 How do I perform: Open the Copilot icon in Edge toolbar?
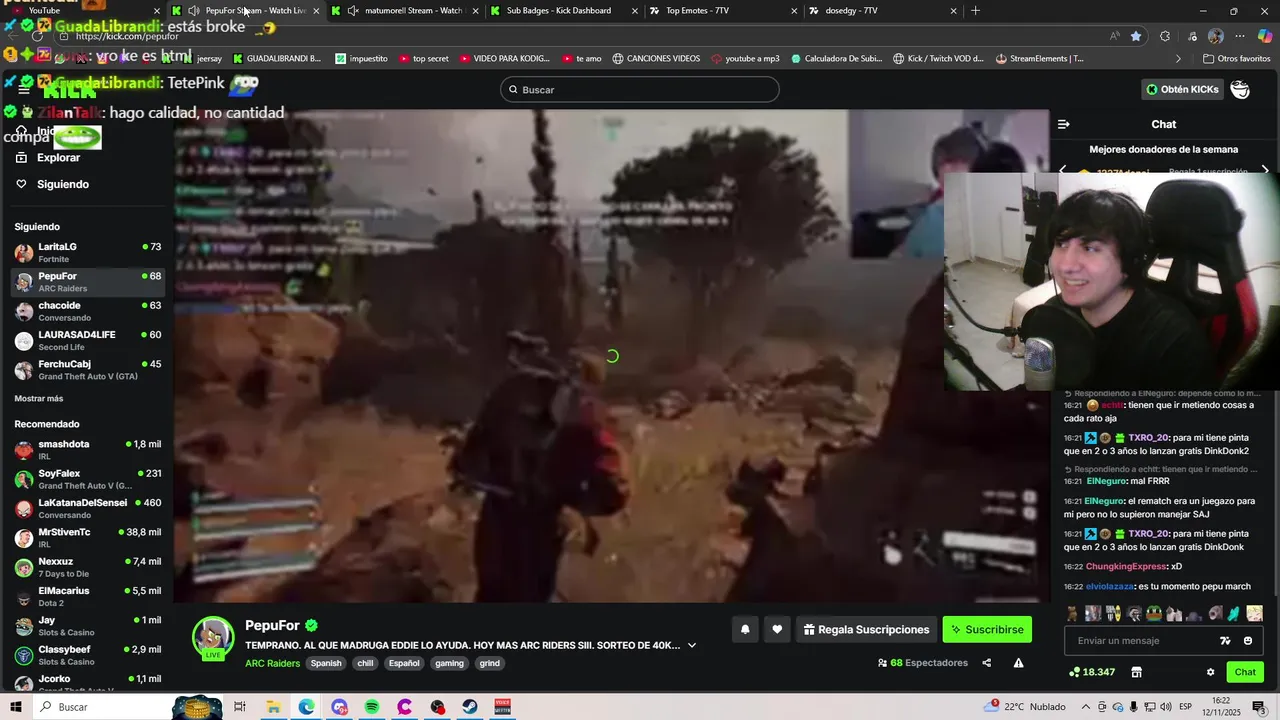click(x=1265, y=36)
